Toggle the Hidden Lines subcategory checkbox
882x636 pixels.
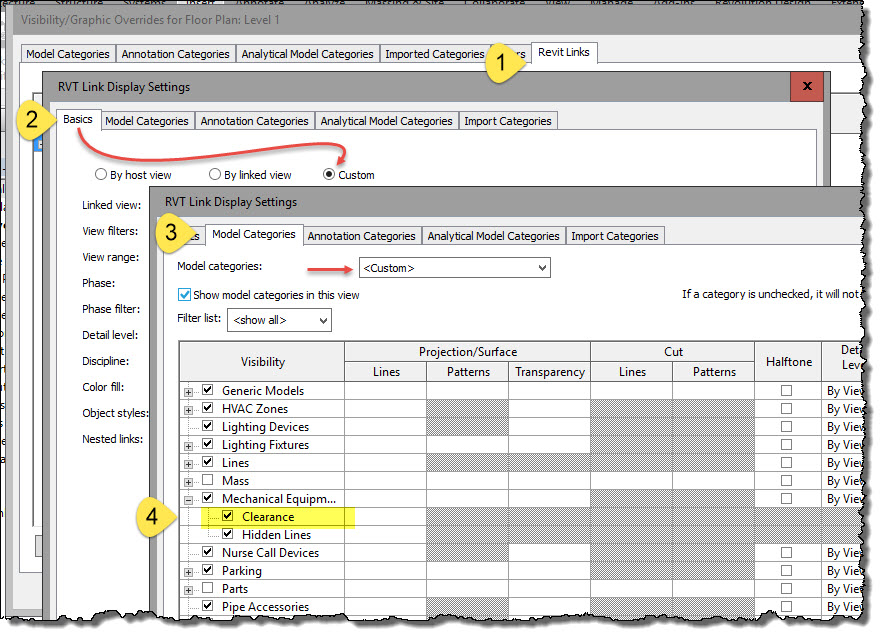(x=228, y=533)
